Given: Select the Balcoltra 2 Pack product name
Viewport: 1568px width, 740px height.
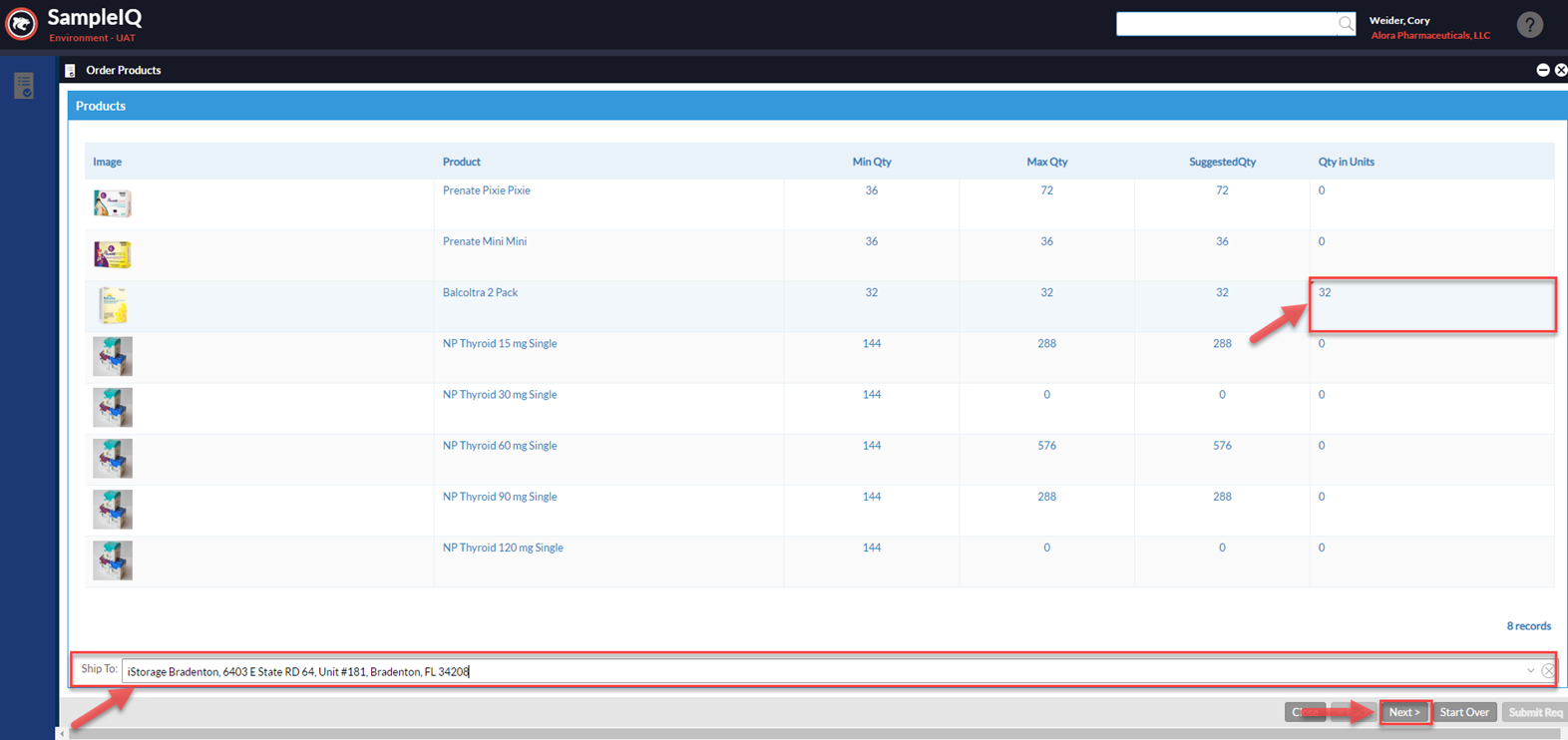Looking at the screenshot, I should [x=480, y=292].
